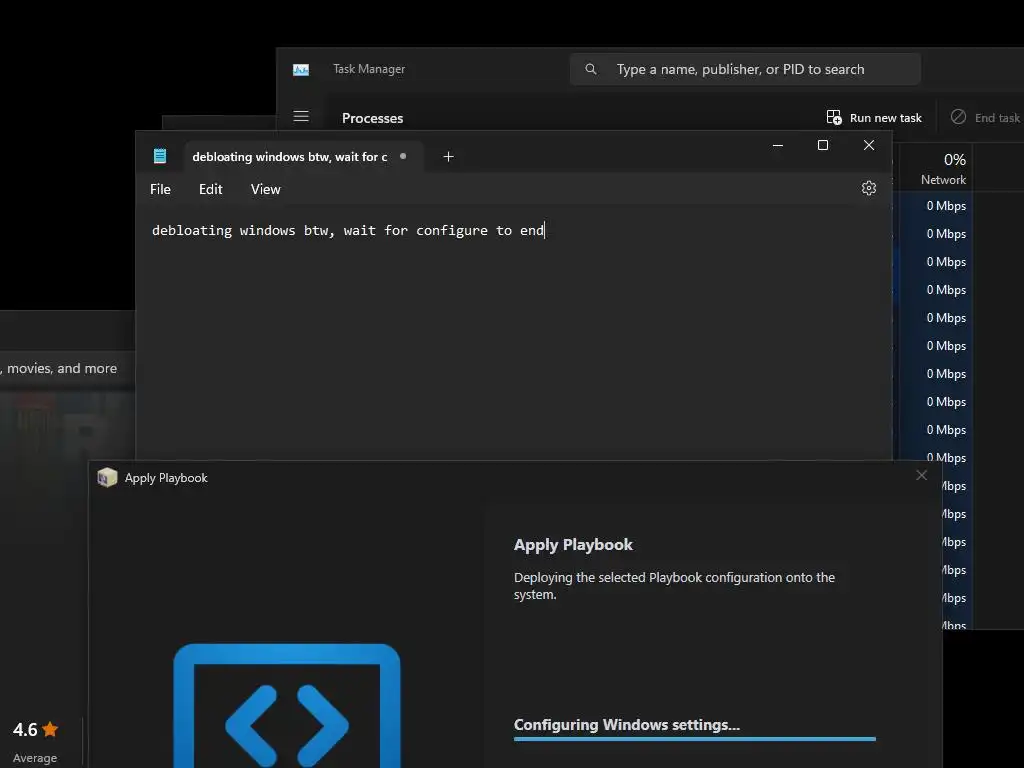Open the Edit menu in Notepad
The image size is (1024, 768).
[210, 189]
